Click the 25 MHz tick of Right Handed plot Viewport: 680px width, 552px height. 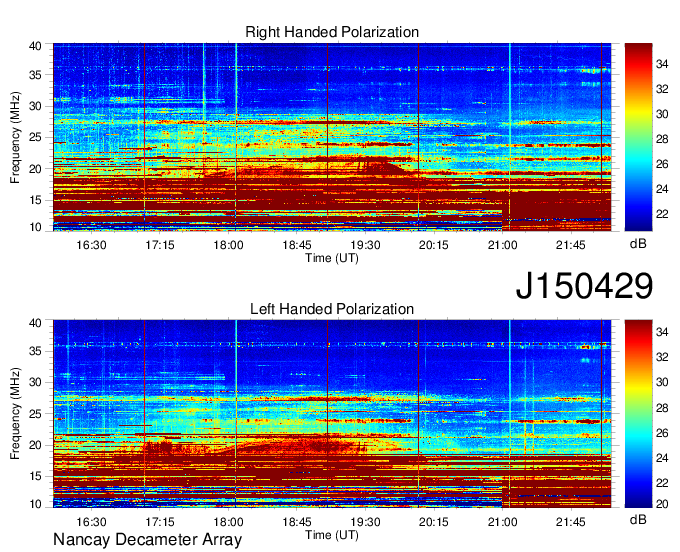click(x=35, y=137)
